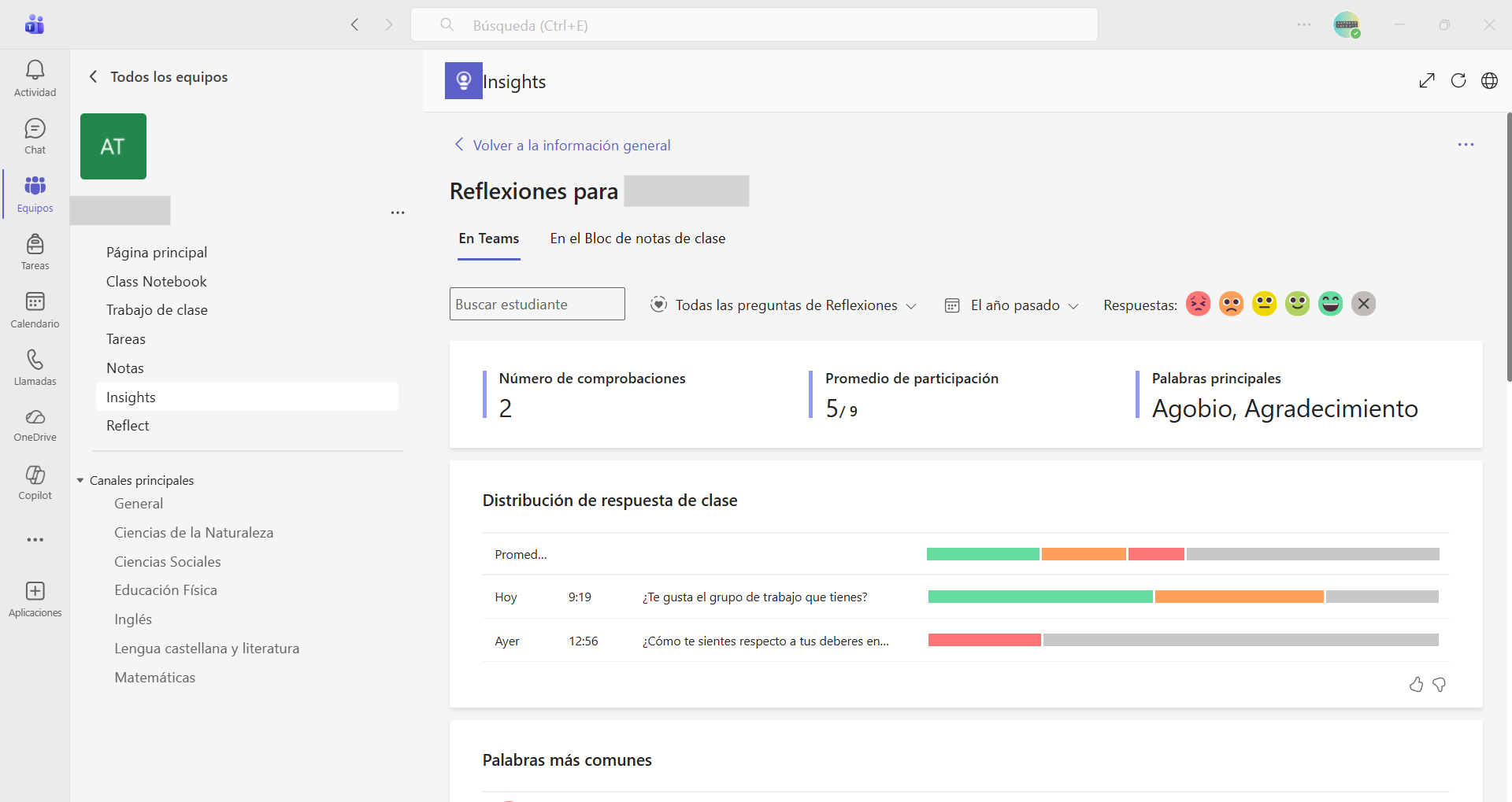The height and width of the screenshot is (802, 1512).
Task: Click the Promed... average distribution bar
Action: (1183, 554)
